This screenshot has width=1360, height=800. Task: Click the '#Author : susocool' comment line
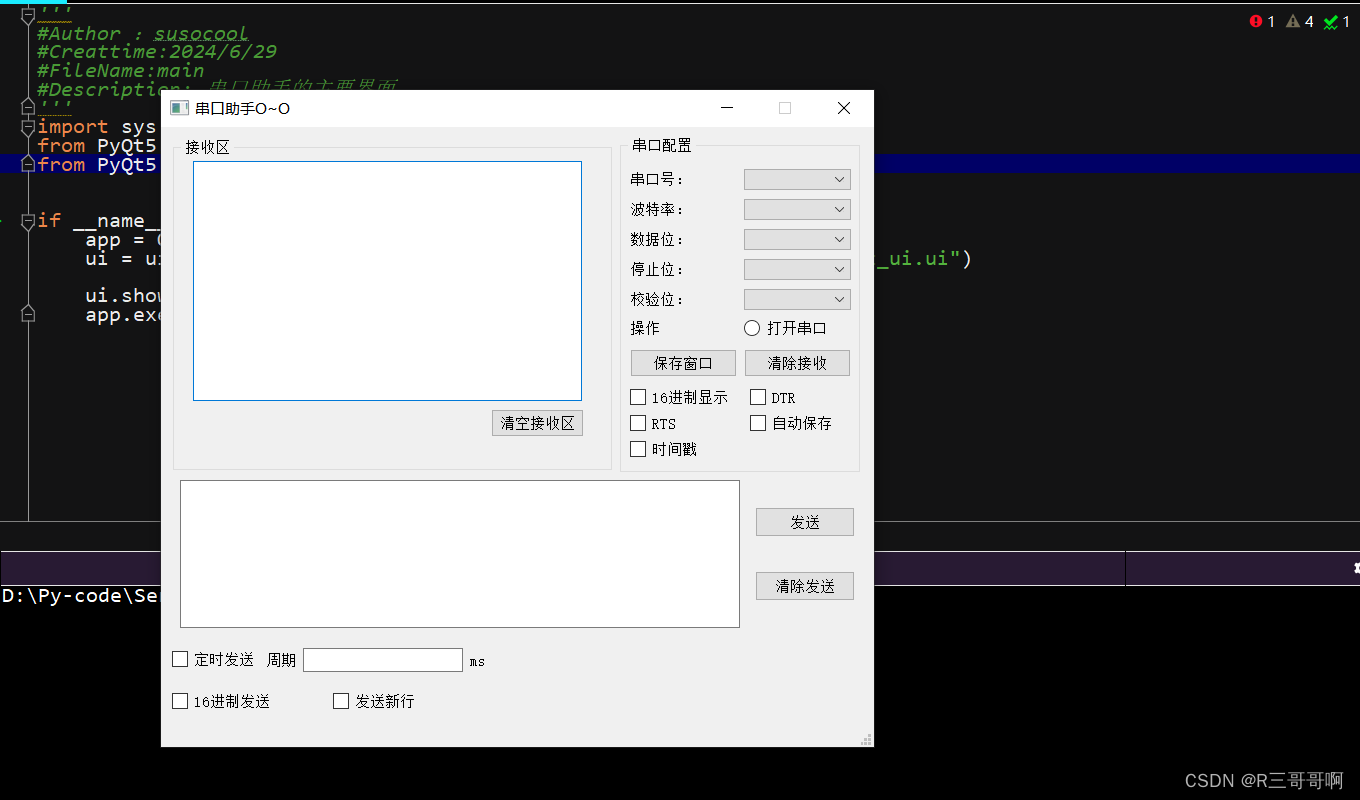[x=143, y=34]
